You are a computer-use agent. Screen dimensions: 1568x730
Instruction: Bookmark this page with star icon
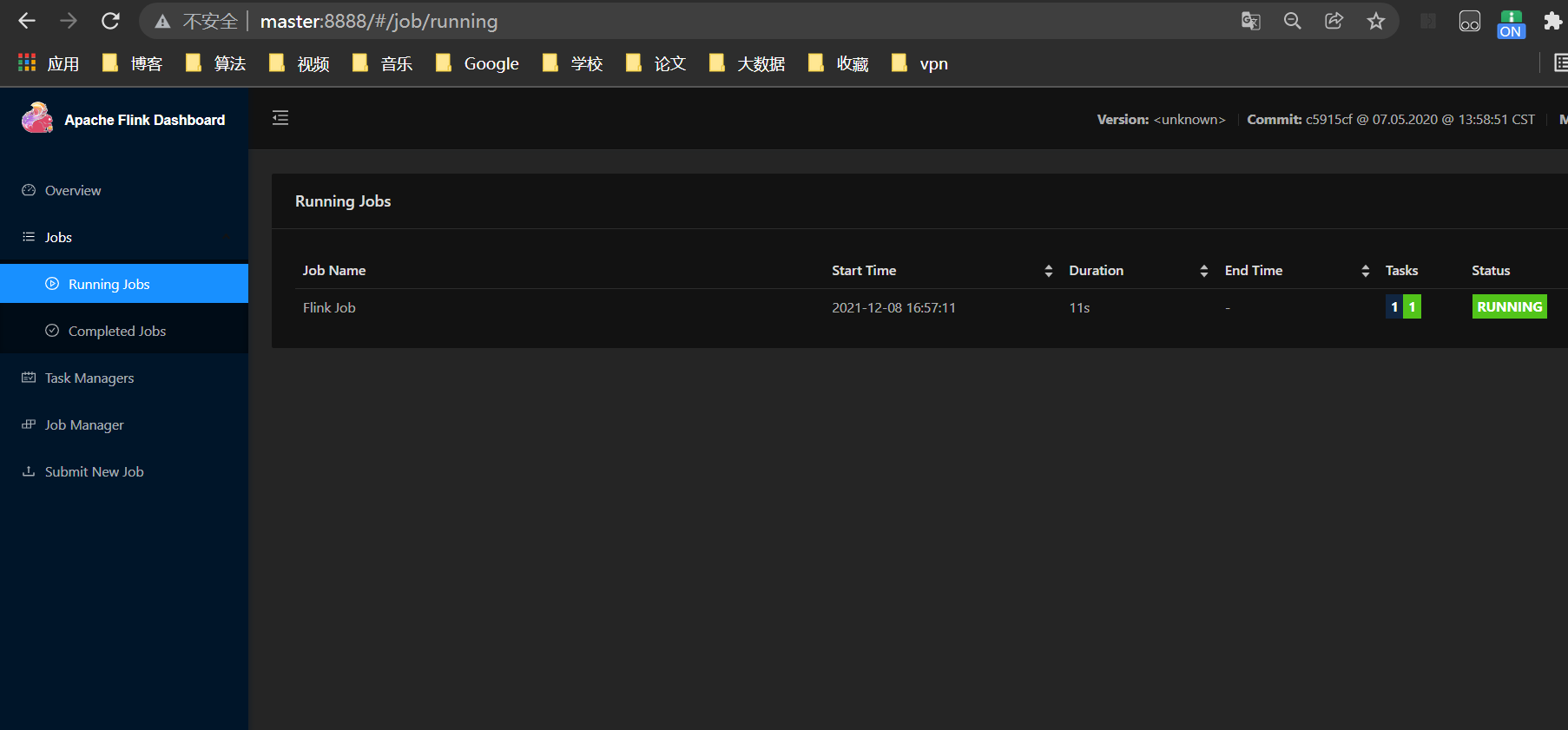click(1375, 21)
